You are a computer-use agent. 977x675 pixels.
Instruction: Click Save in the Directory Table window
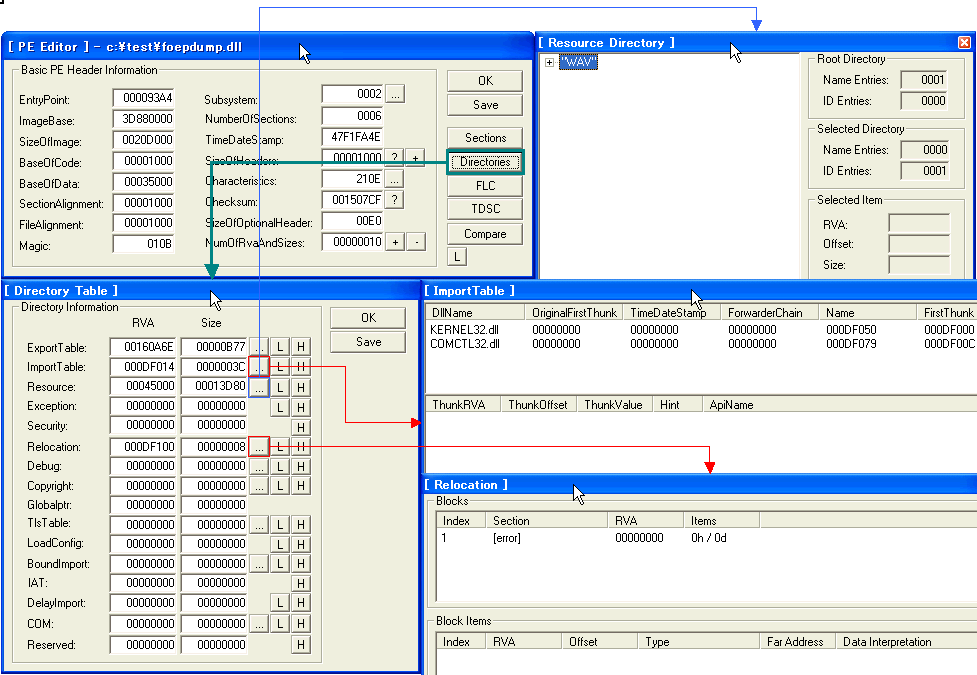[x=368, y=342]
